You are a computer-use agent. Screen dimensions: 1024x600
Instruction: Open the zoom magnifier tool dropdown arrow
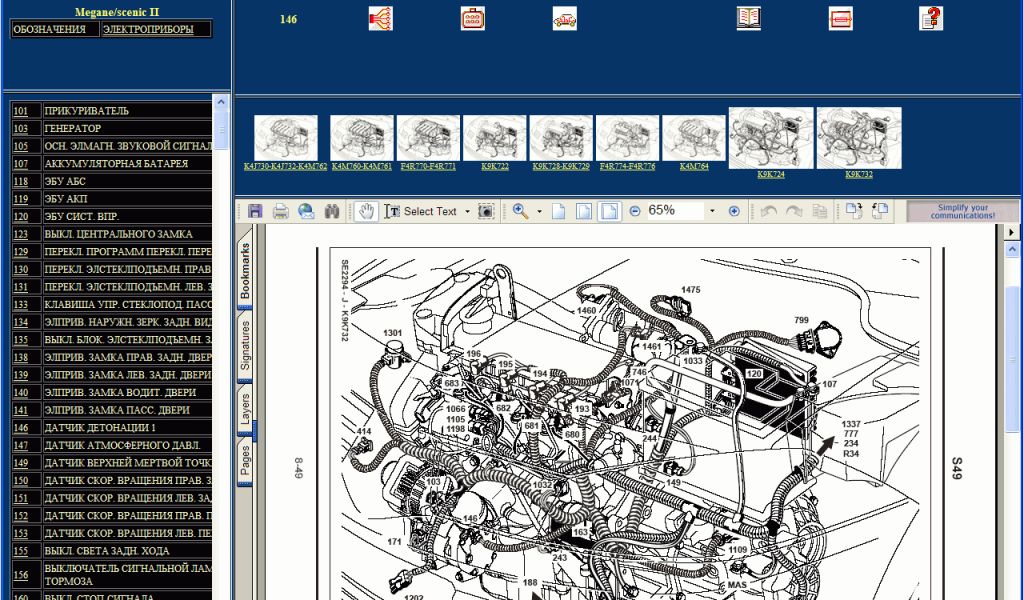tap(539, 211)
